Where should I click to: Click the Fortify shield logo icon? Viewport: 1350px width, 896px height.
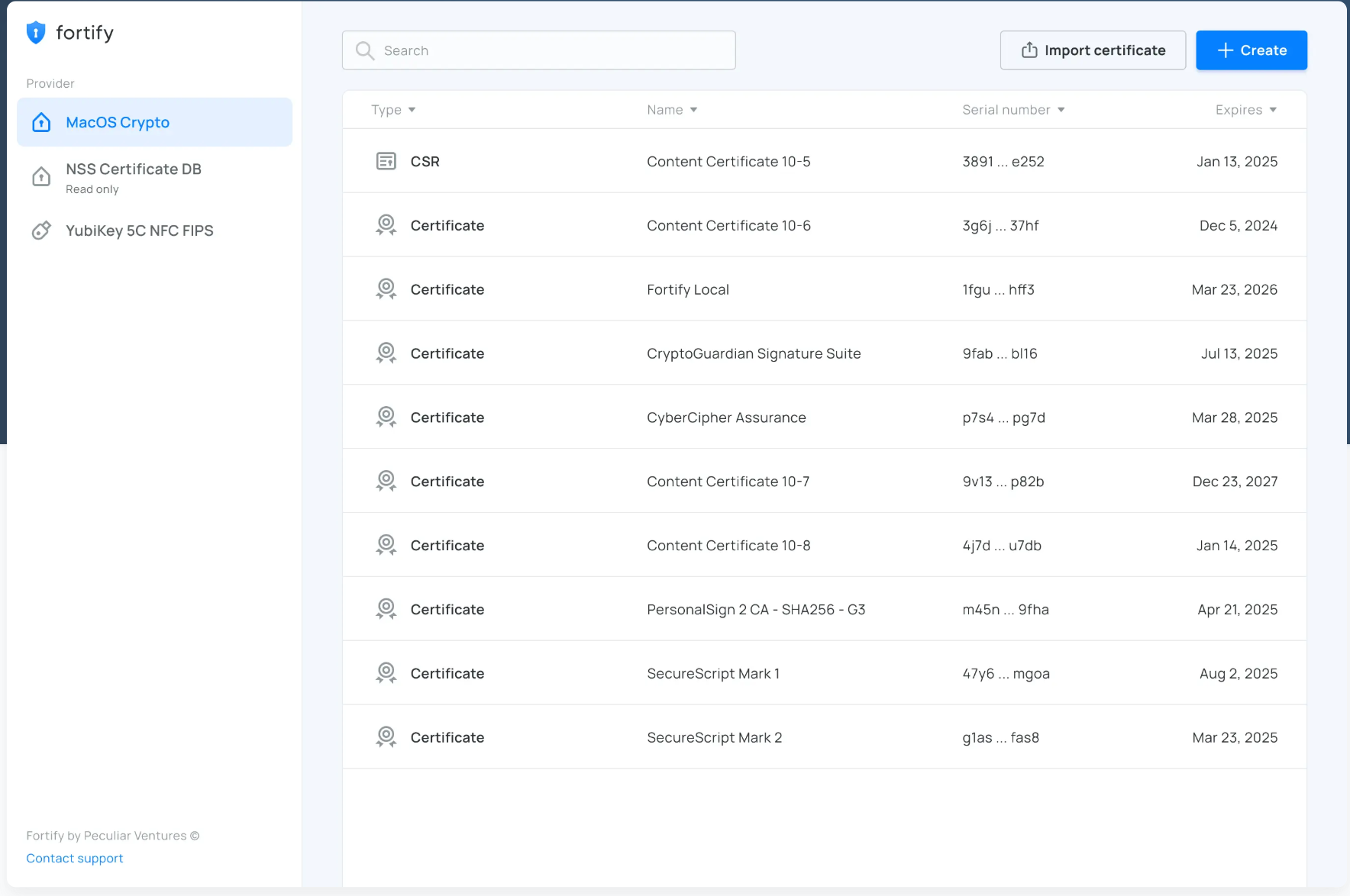pyautogui.click(x=36, y=33)
